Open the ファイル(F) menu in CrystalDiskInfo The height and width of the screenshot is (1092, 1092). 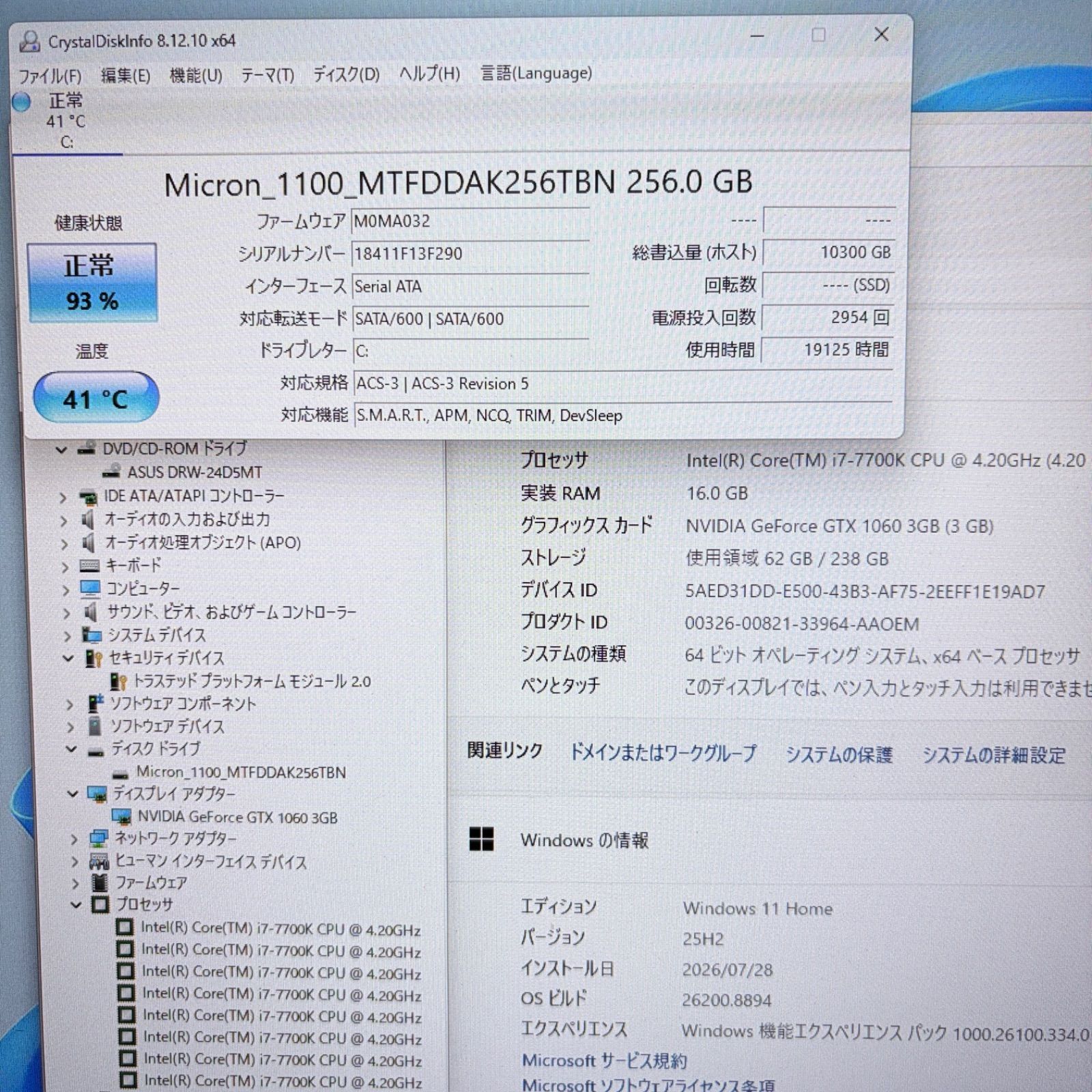coord(50,76)
